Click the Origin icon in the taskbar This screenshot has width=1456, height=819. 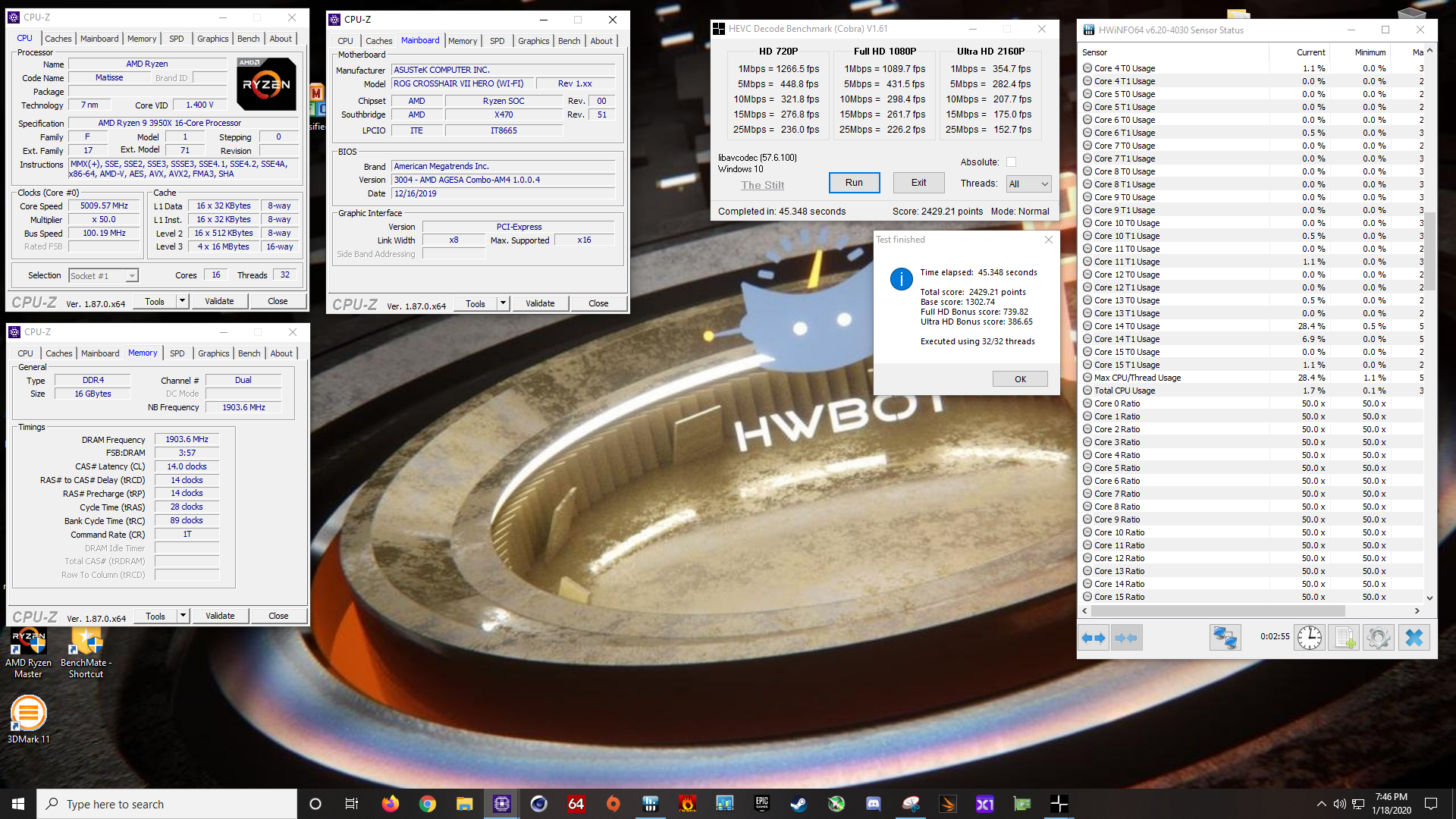613,804
